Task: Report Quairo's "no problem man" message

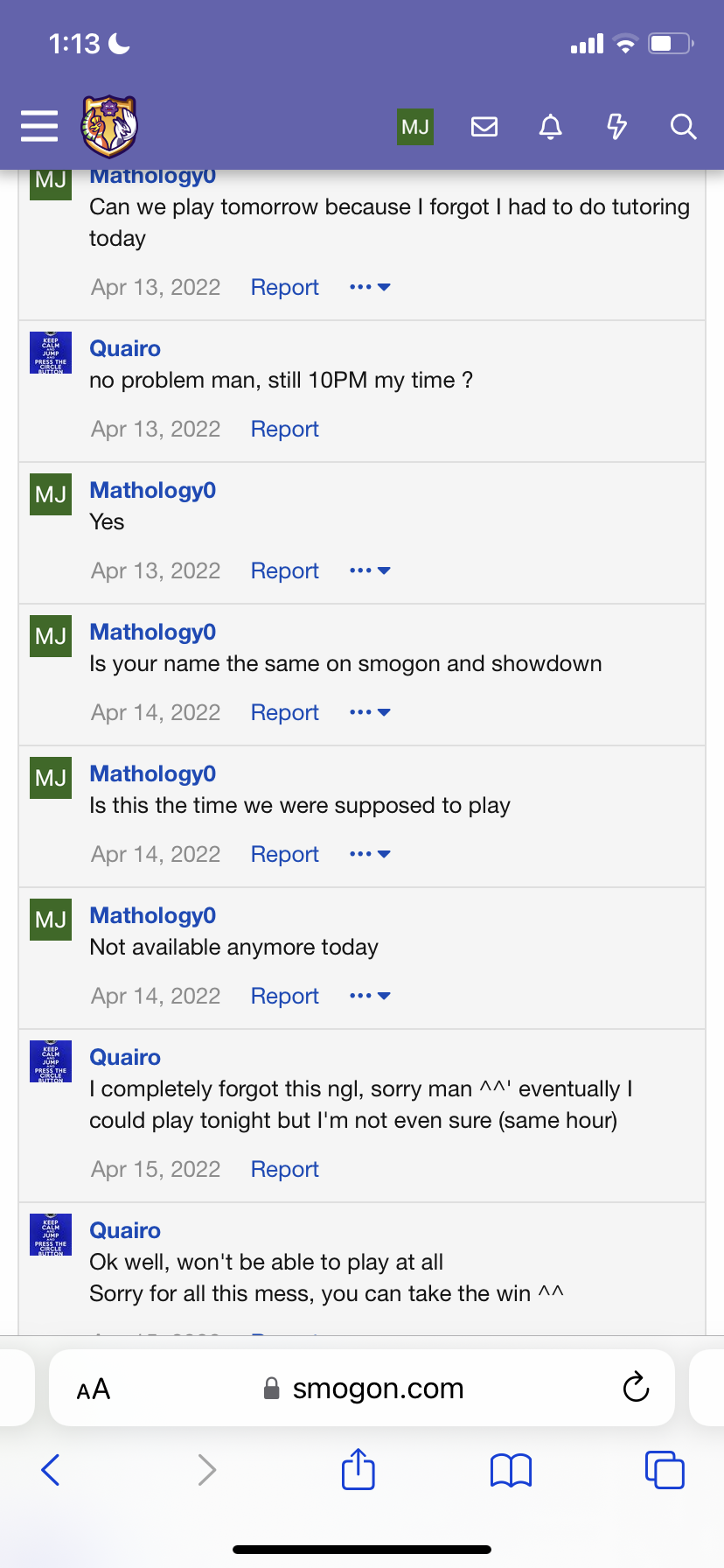Action: pyautogui.click(x=284, y=429)
